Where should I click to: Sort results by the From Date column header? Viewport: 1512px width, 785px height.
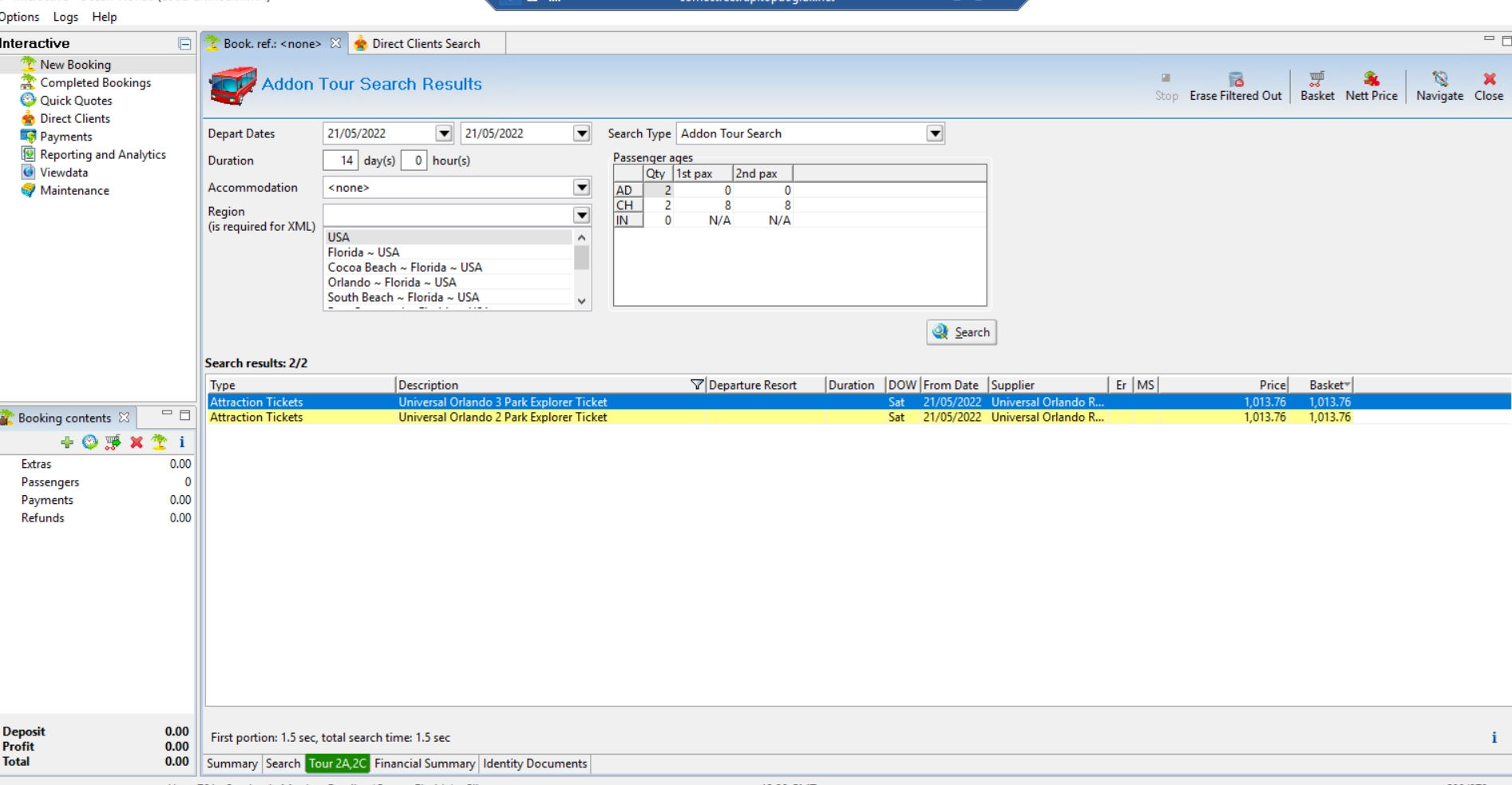(x=954, y=385)
